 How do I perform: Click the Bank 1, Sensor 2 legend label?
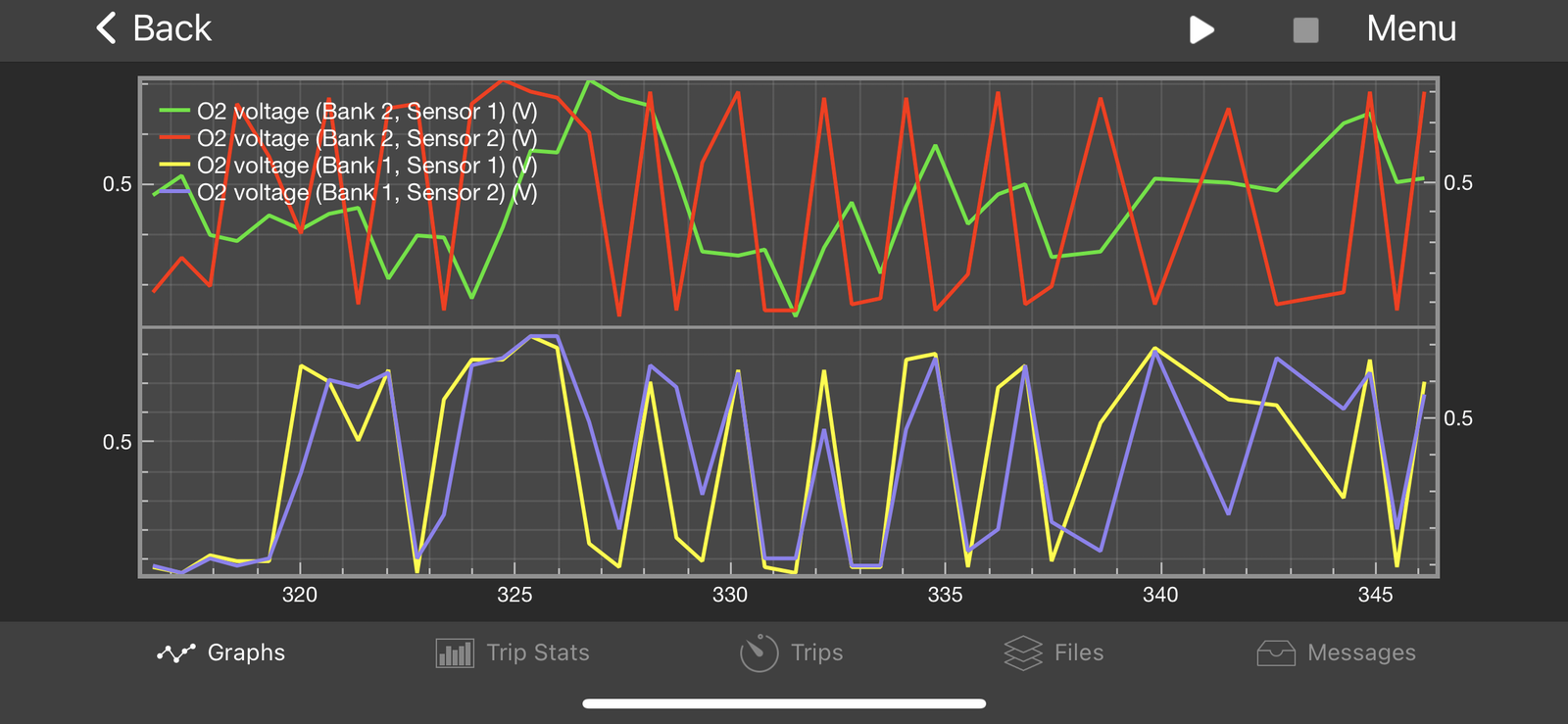point(367,193)
